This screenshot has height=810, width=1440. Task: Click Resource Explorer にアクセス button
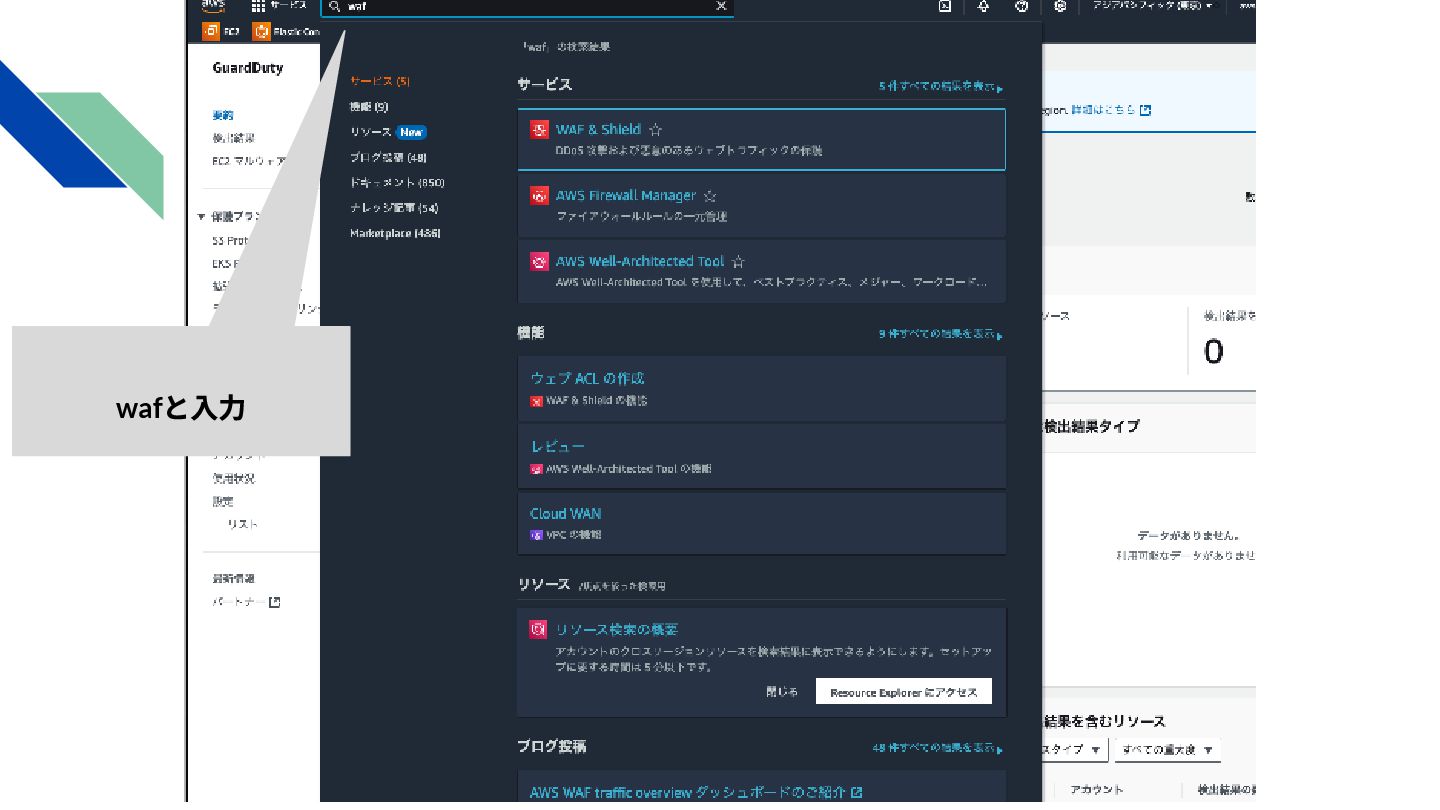click(x=904, y=692)
